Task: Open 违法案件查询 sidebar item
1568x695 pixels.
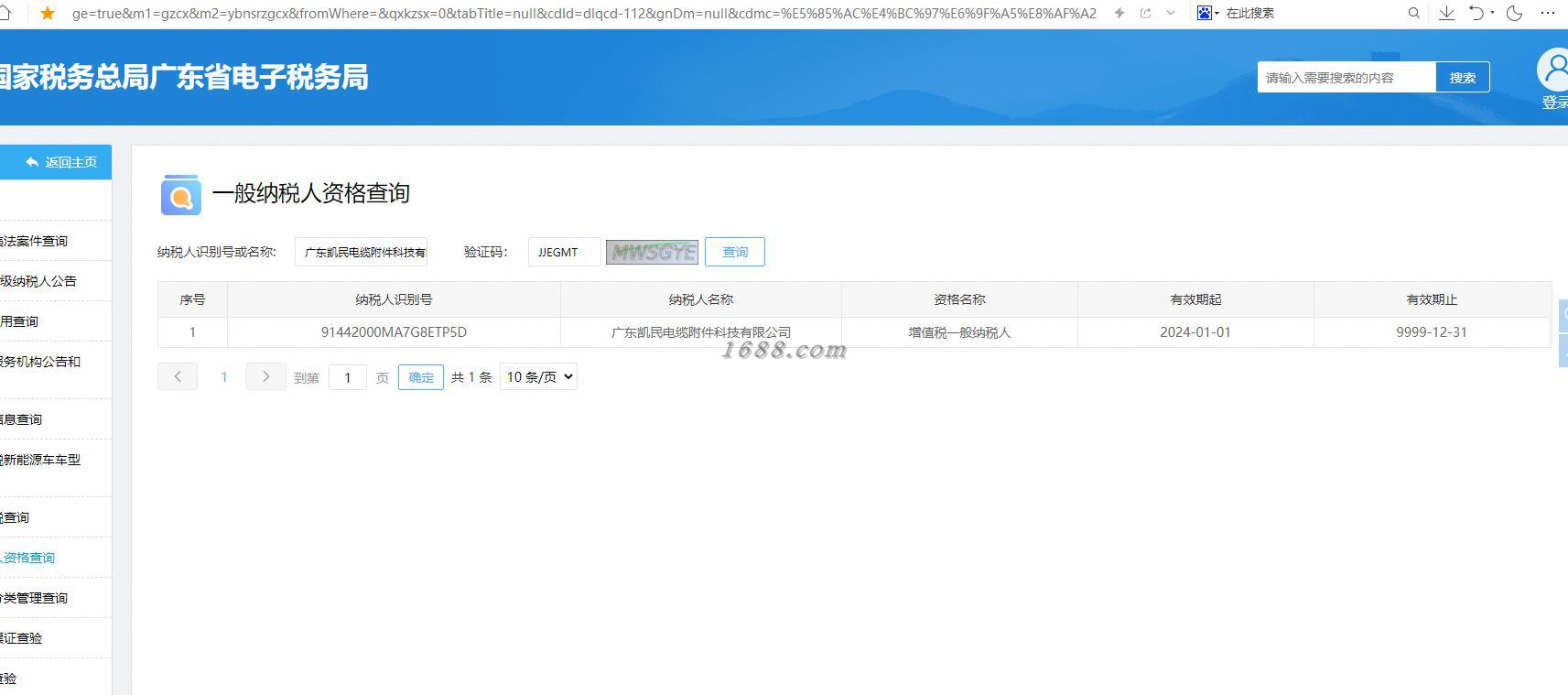Action: tap(34, 241)
